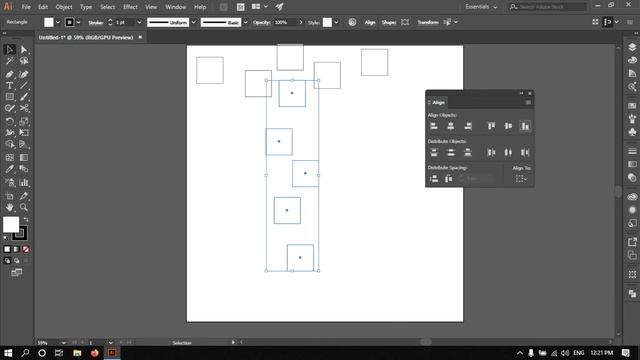Click the Align link in control bar
Image resolution: width=640 pixels, height=360 pixels.
(370, 22)
